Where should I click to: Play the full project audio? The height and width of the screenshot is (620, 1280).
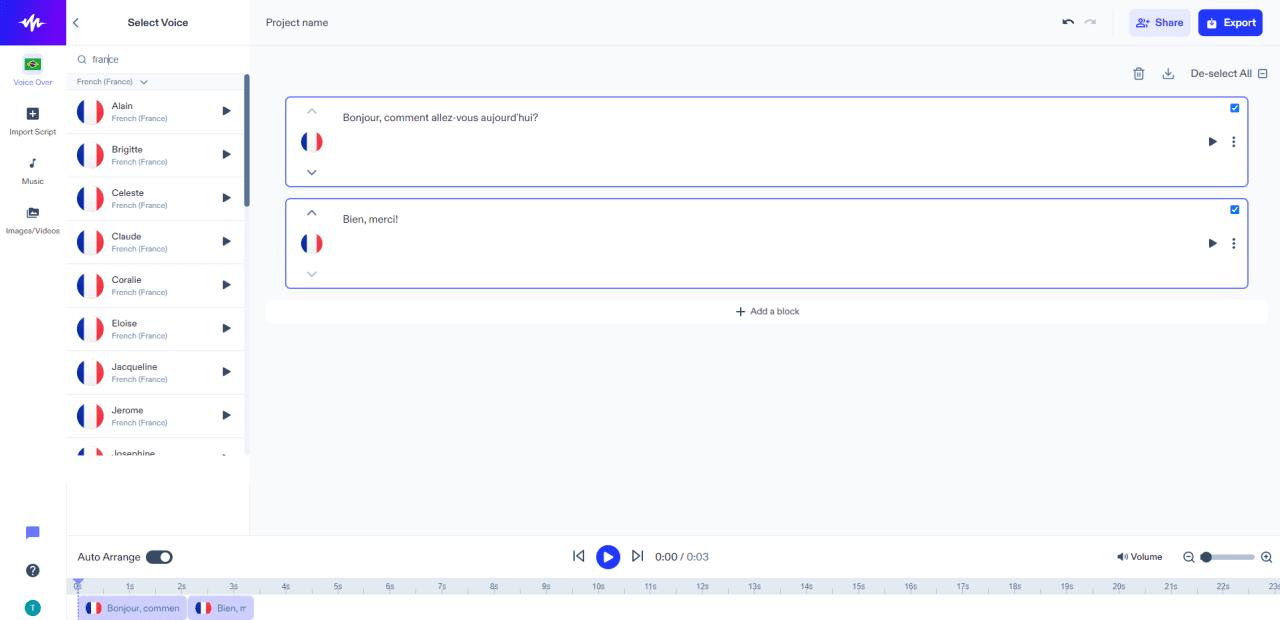(x=608, y=557)
